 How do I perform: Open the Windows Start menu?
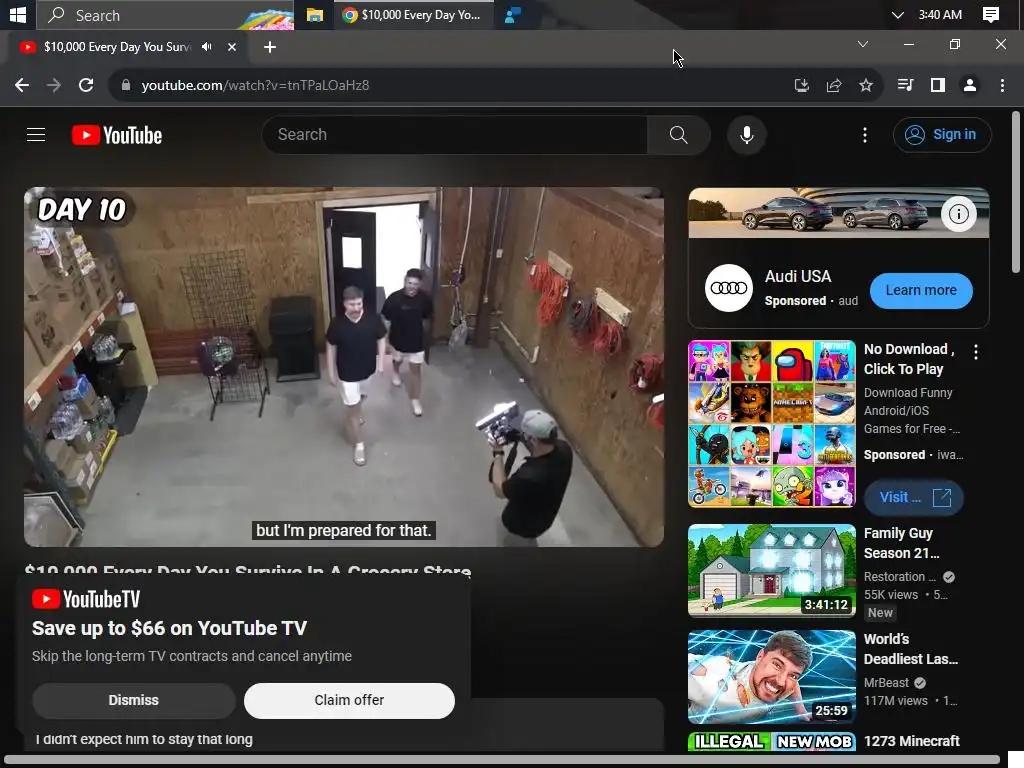click(18, 14)
